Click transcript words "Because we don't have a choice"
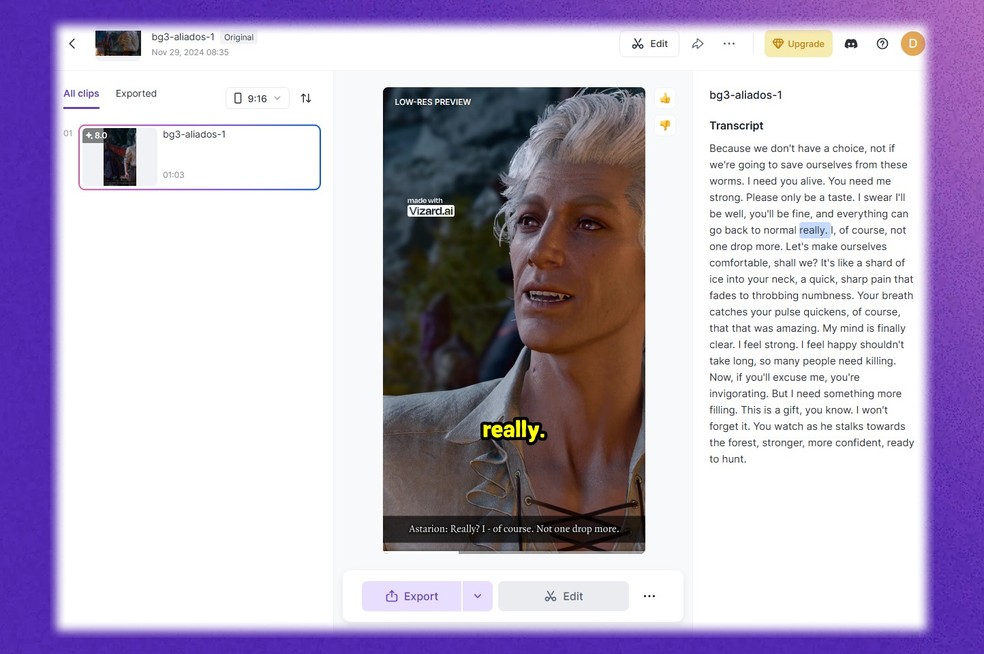This screenshot has width=984, height=654. tap(787, 148)
